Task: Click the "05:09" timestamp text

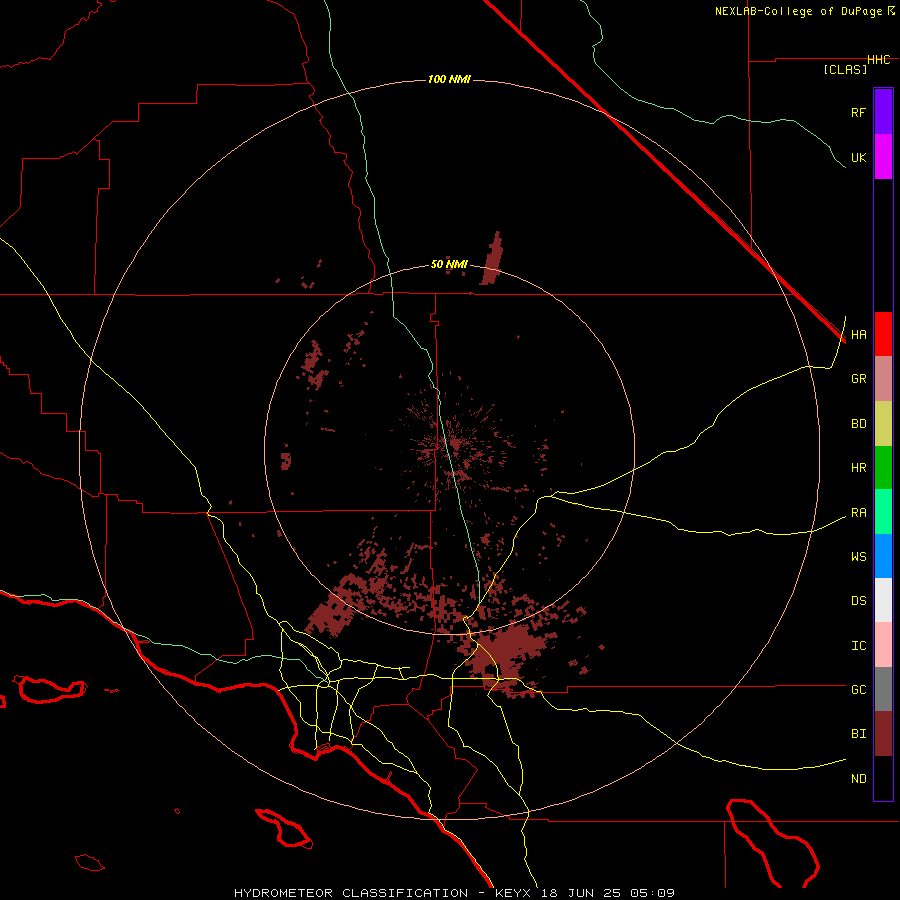Action: [652, 893]
